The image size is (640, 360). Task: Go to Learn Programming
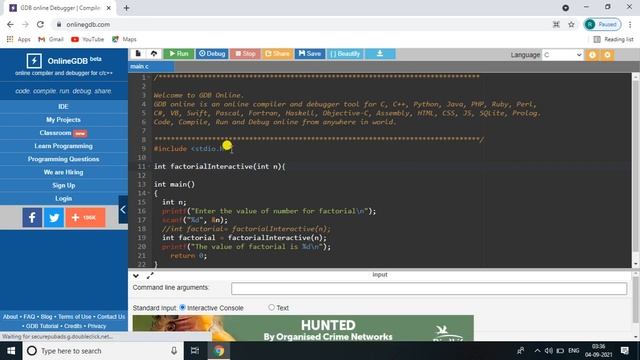[63, 146]
